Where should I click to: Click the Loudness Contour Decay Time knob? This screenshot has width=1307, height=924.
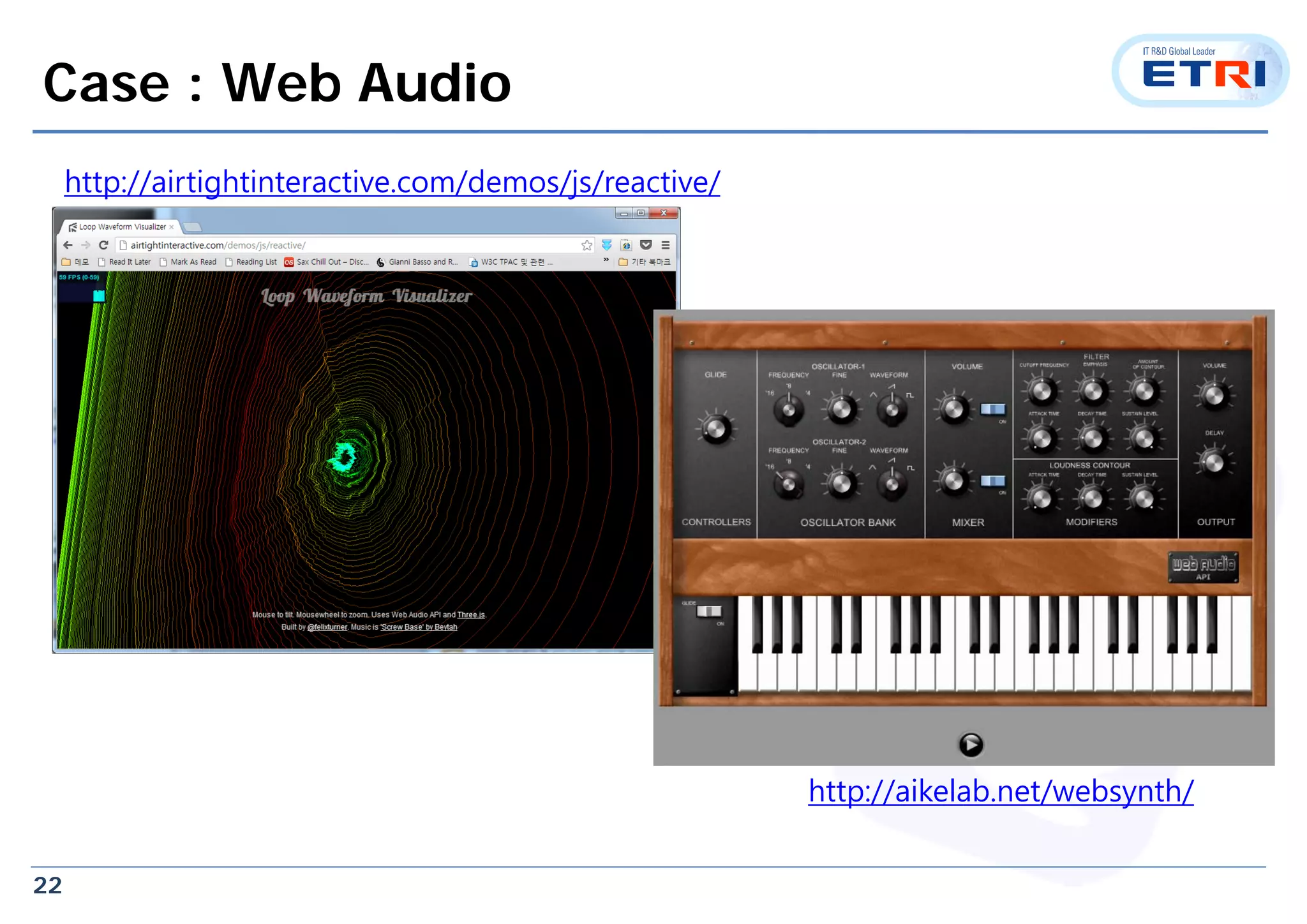1093,498
